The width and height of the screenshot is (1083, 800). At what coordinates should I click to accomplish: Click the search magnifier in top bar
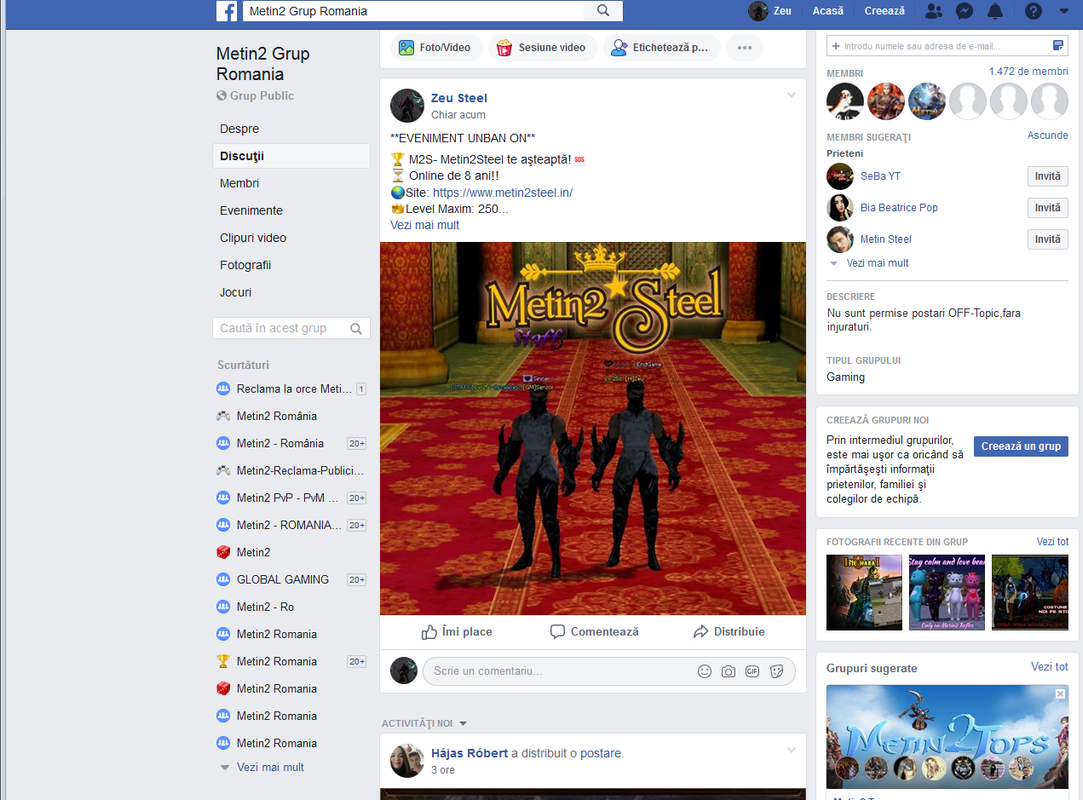pyautogui.click(x=603, y=10)
